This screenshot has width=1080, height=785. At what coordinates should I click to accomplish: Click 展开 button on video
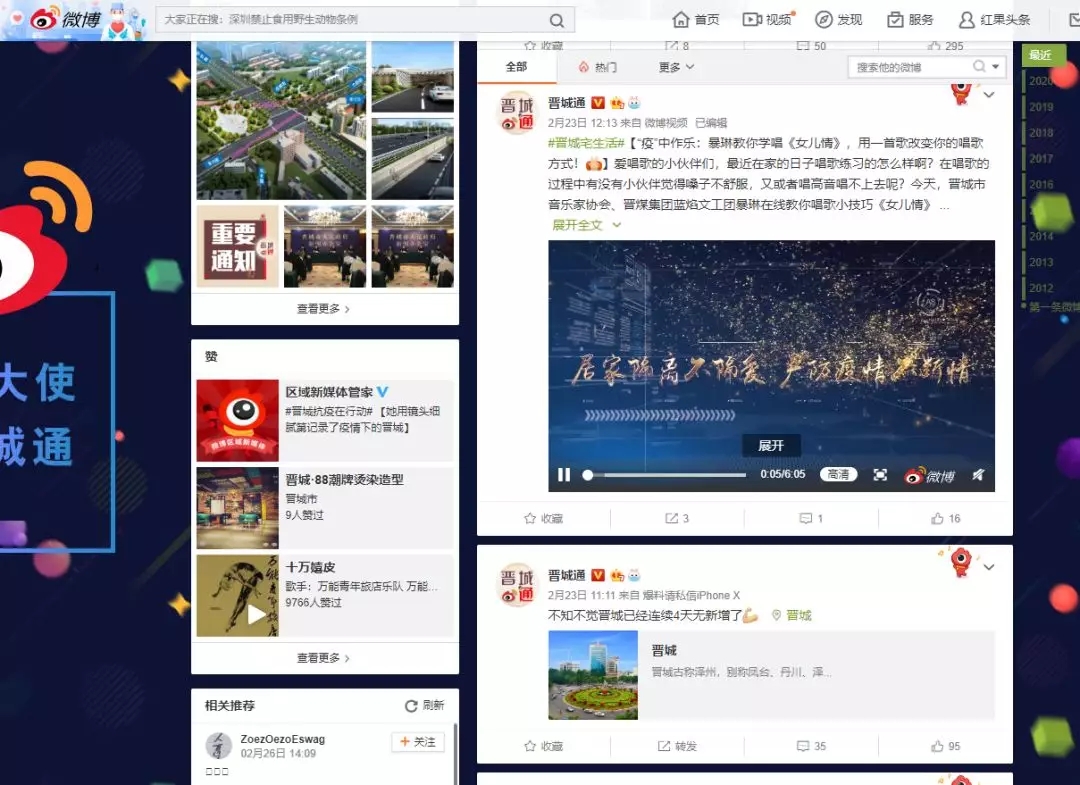click(771, 446)
